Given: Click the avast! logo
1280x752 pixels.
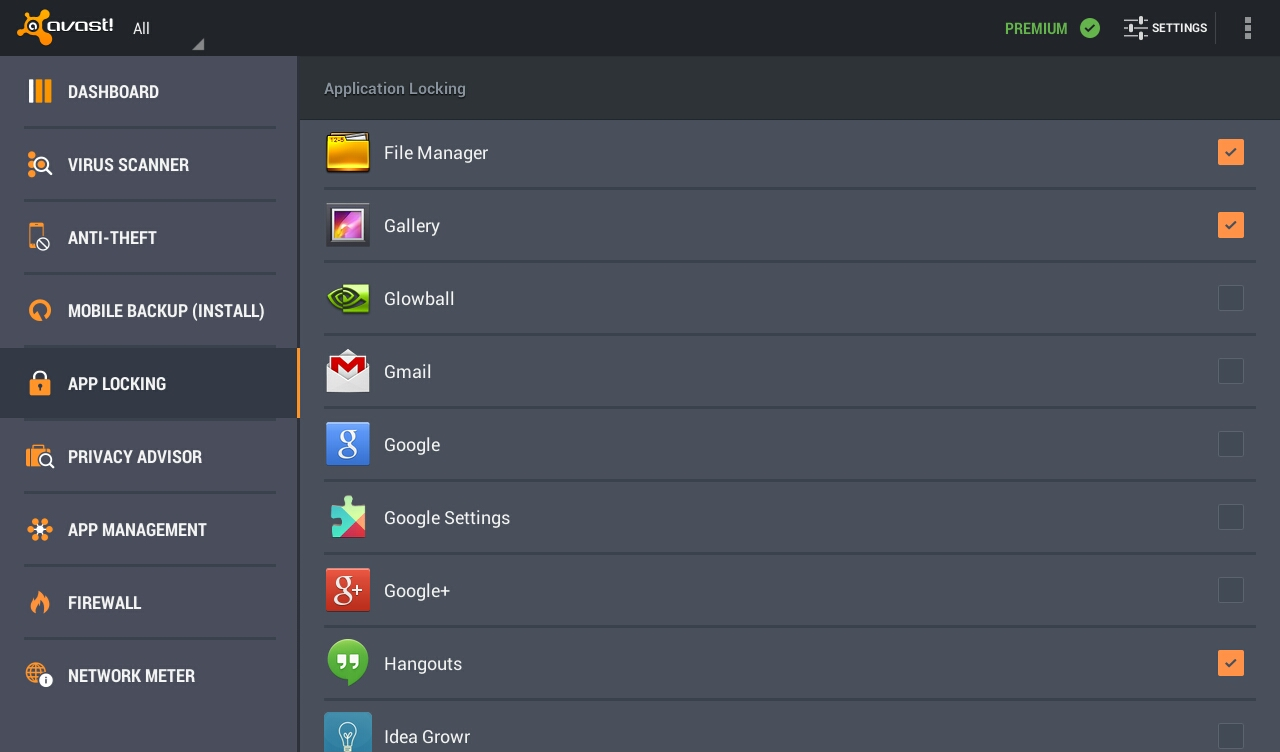Looking at the screenshot, I should click(x=65, y=27).
